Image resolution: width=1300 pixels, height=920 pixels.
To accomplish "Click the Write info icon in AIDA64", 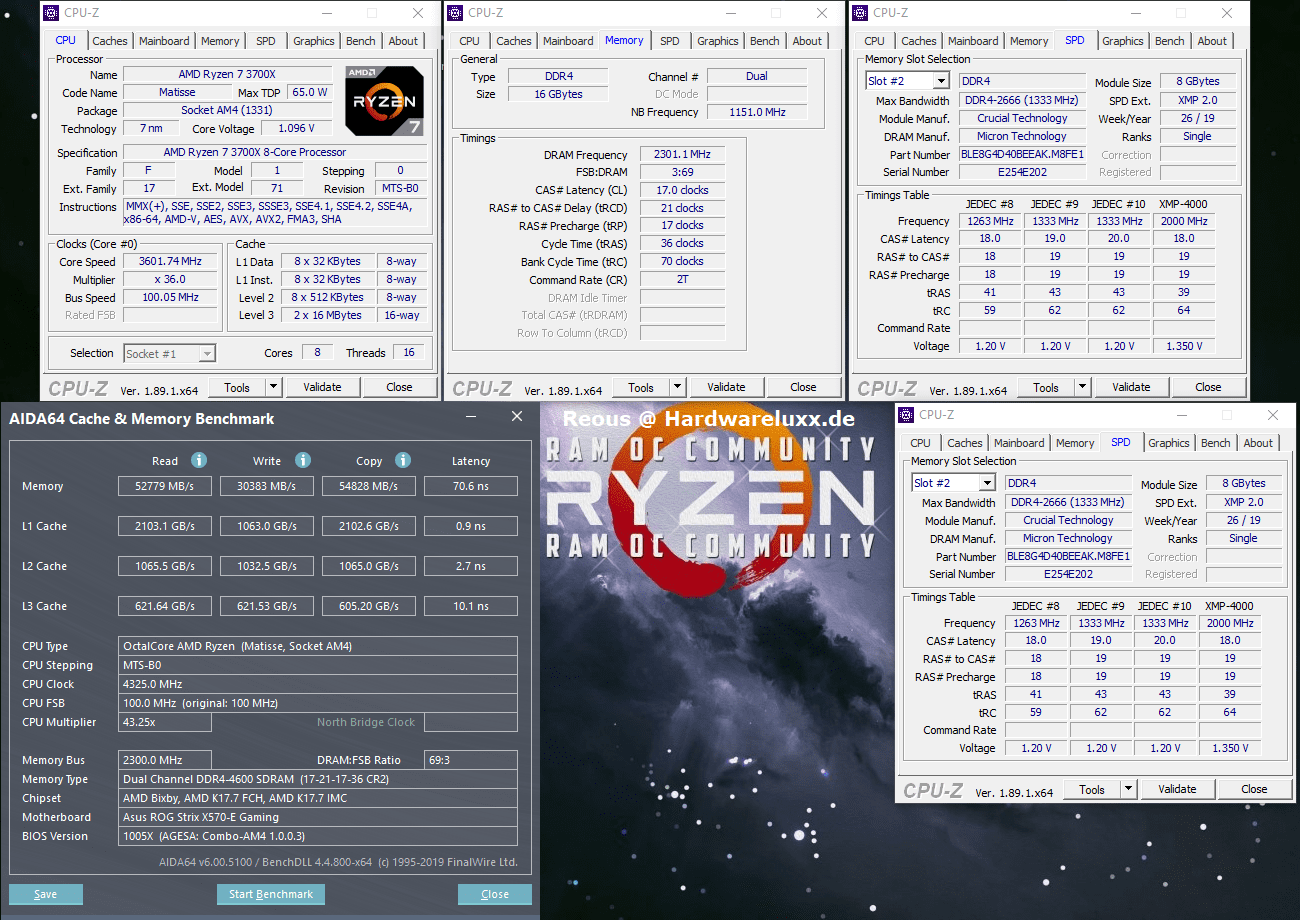I will coord(303,460).
